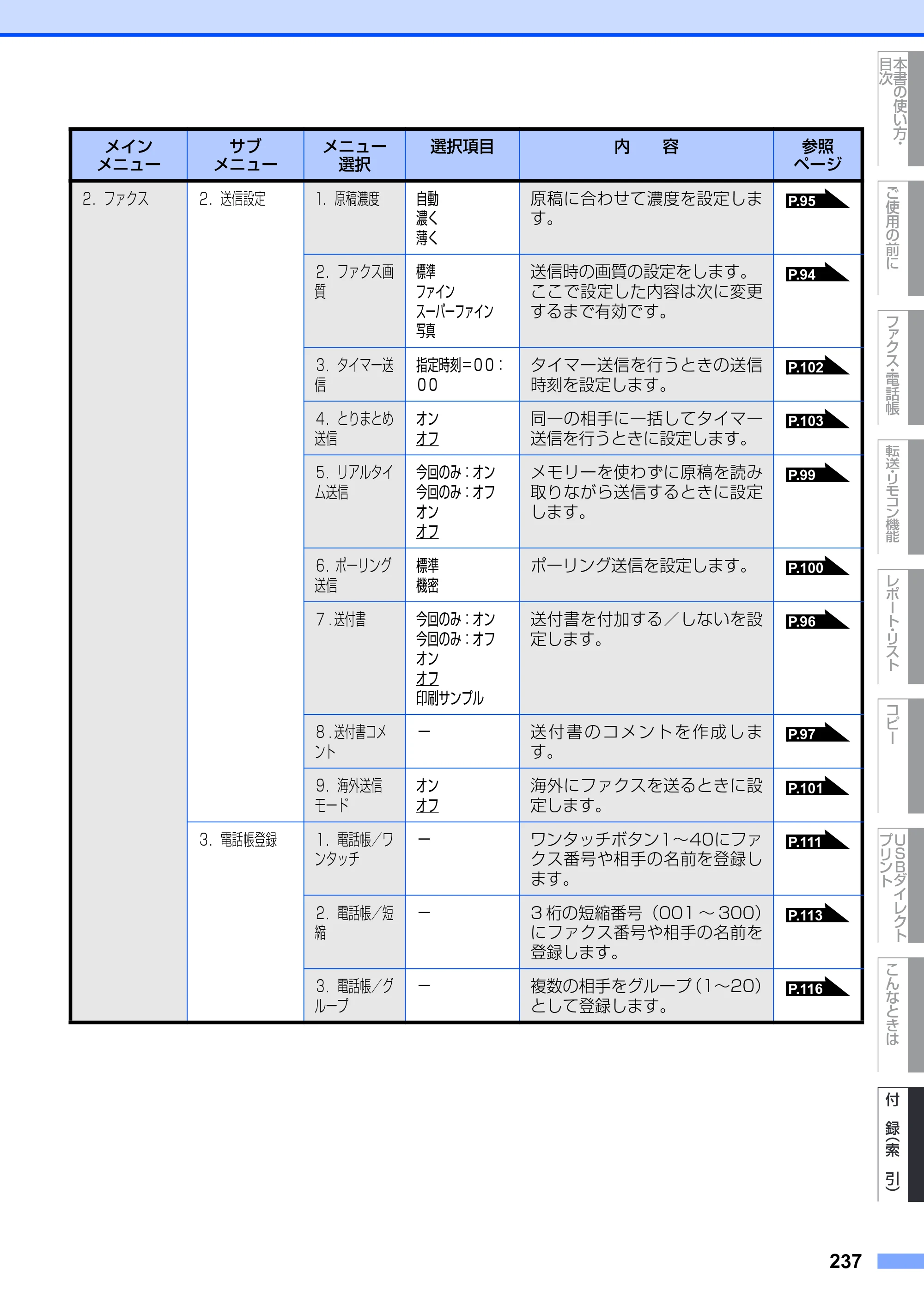Image resolution: width=924 pixels, height=1304 pixels.
Task: Switch to the コピー side tab
Action: coord(900,756)
